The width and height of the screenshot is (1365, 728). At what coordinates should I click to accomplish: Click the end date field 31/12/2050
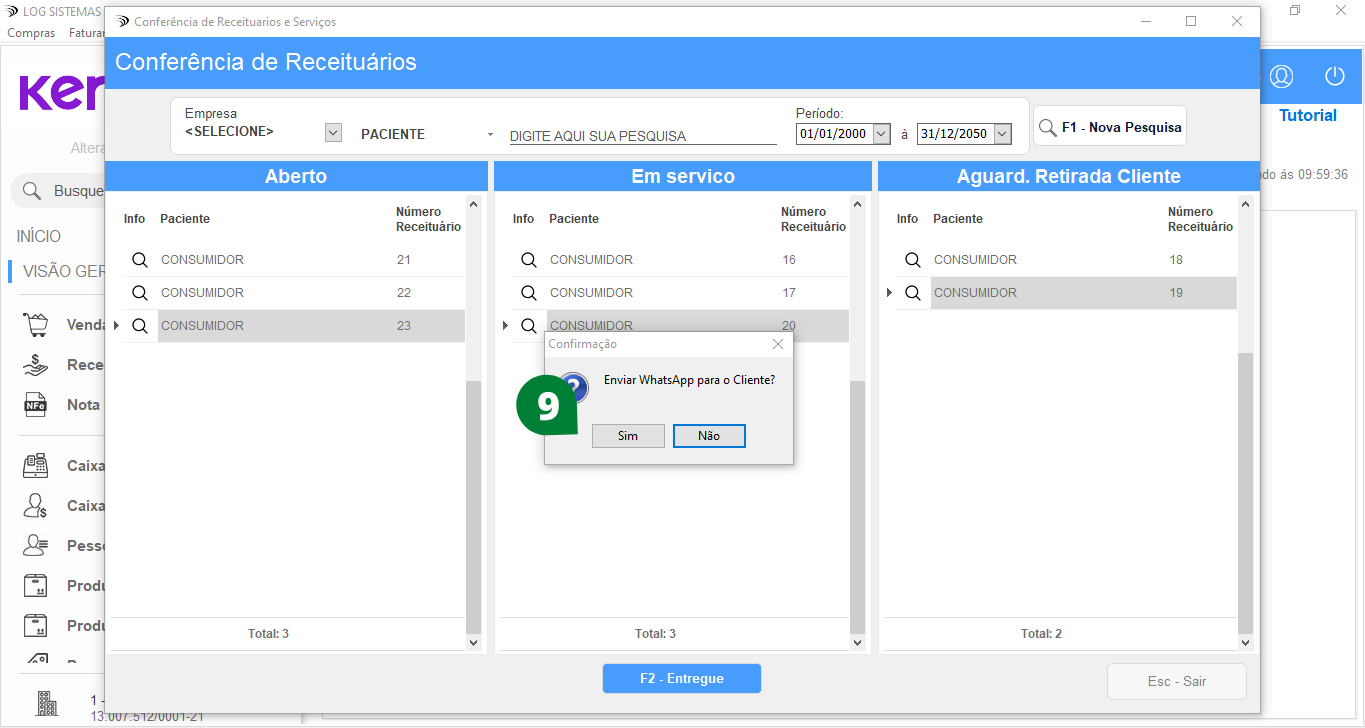955,134
